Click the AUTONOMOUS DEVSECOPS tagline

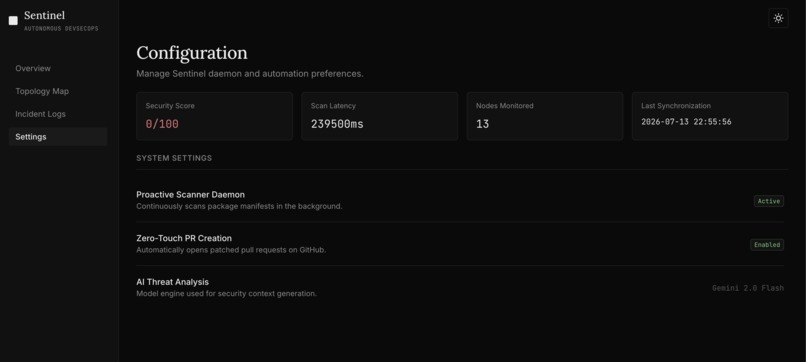pos(61,29)
